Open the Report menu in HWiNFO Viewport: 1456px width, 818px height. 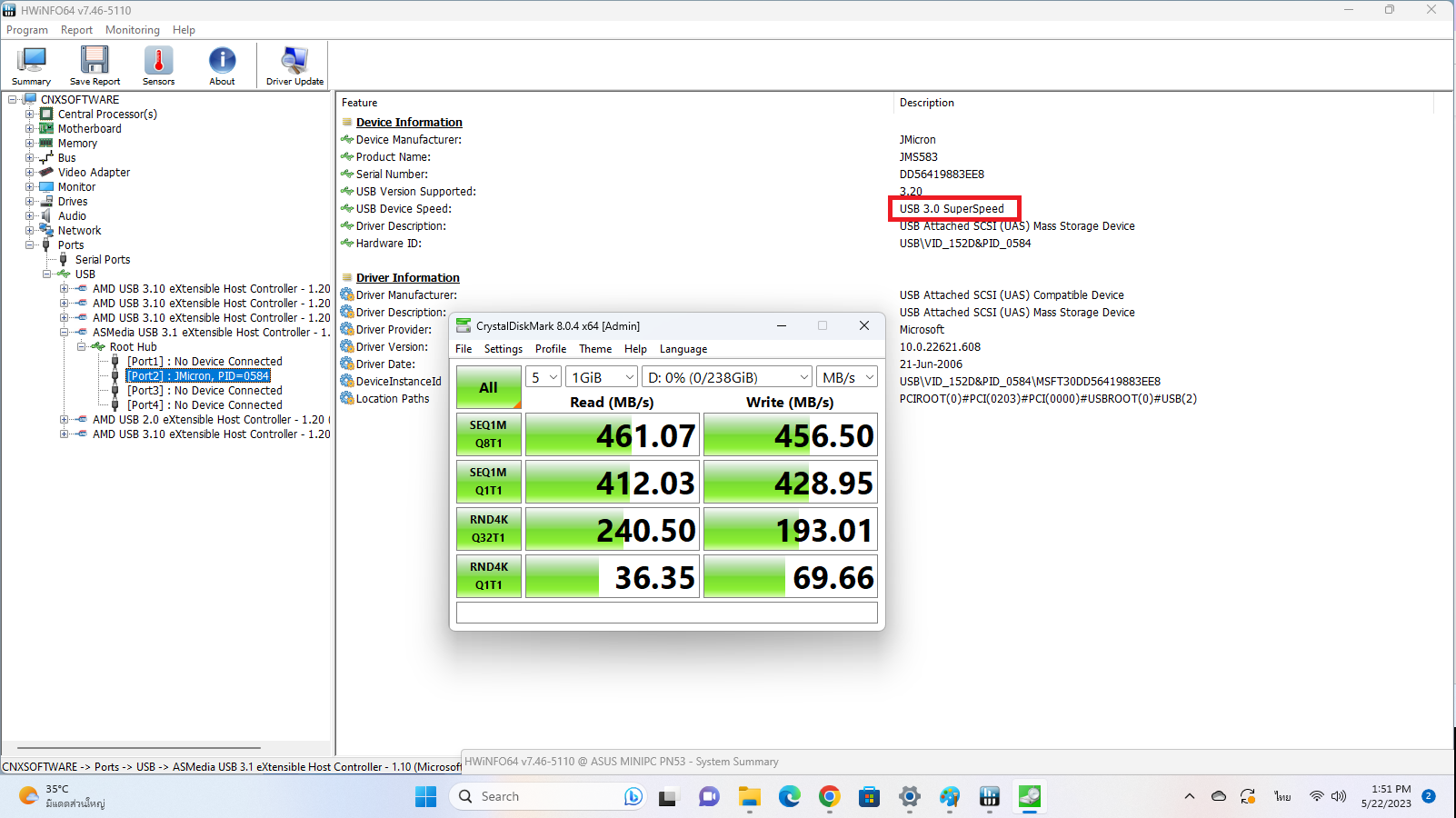point(76,30)
